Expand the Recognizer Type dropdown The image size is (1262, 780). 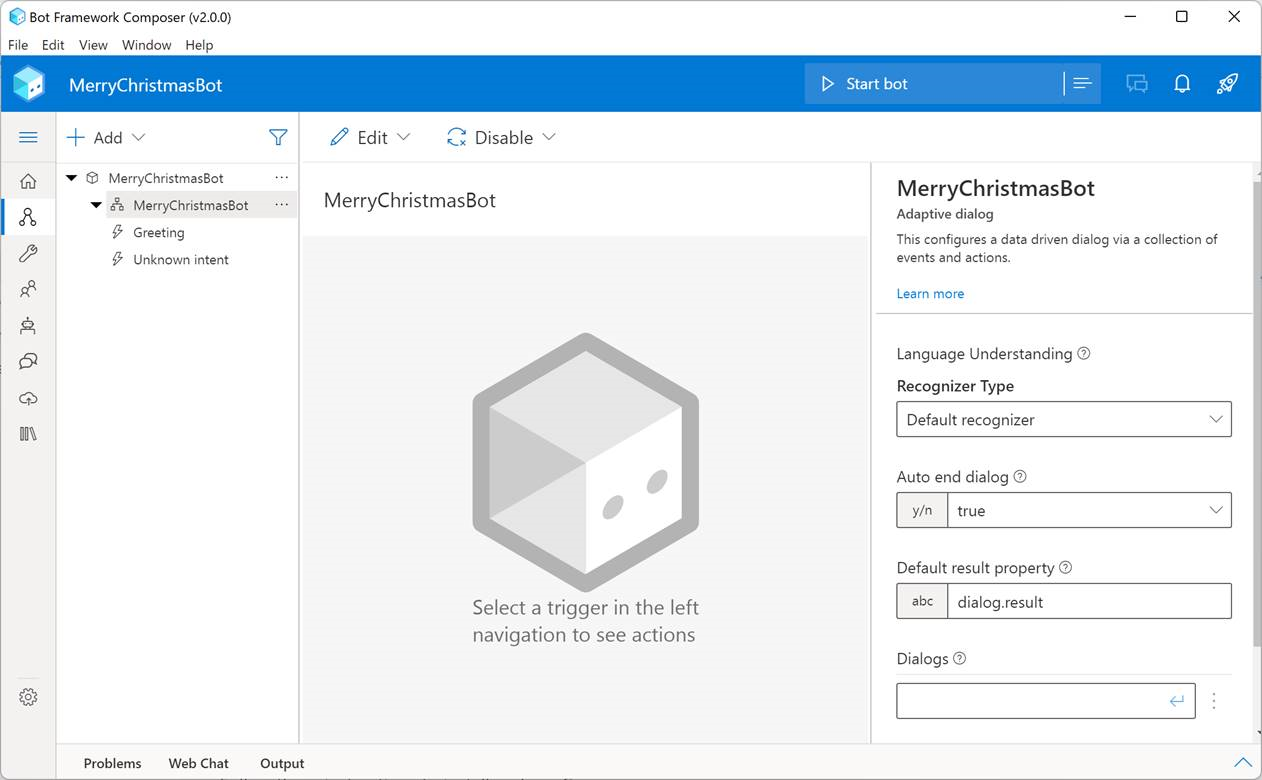pyautogui.click(x=1063, y=420)
